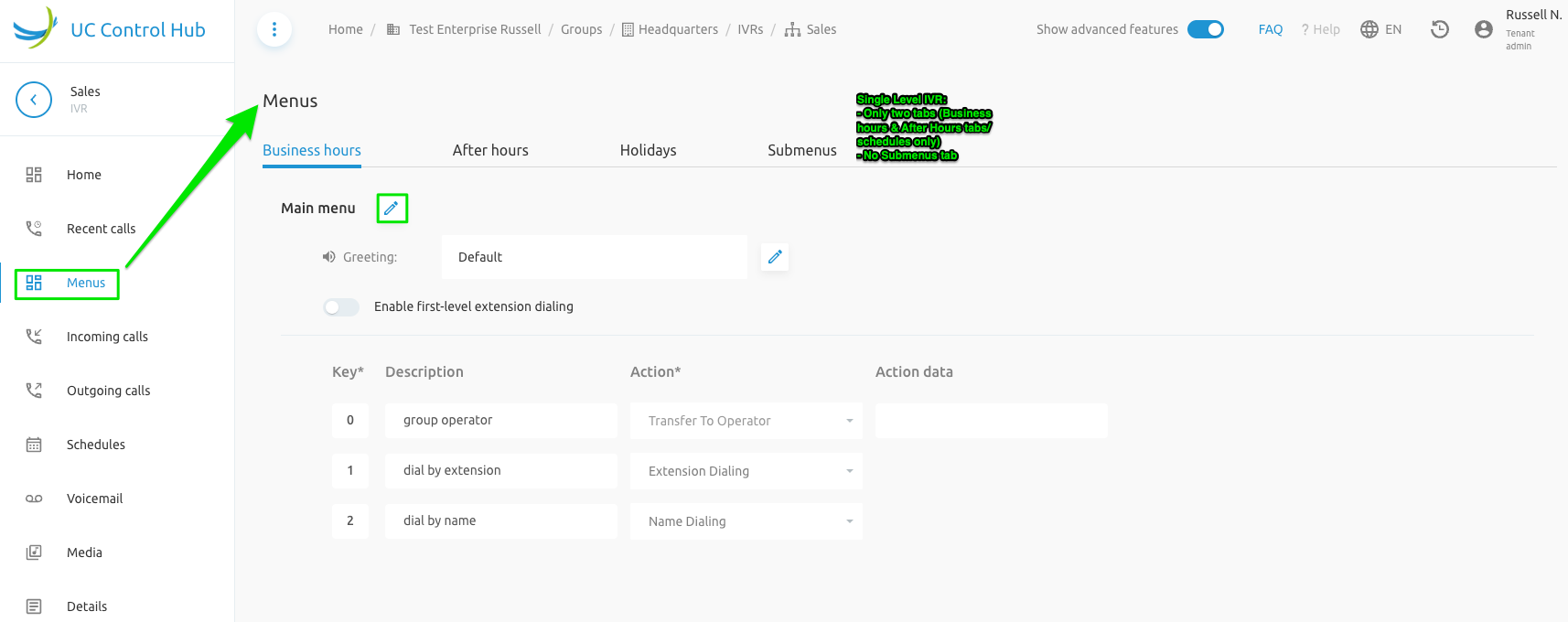Go to Headquarters in the breadcrumb
The height and width of the screenshot is (622, 1568).
(x=678, y=29)
